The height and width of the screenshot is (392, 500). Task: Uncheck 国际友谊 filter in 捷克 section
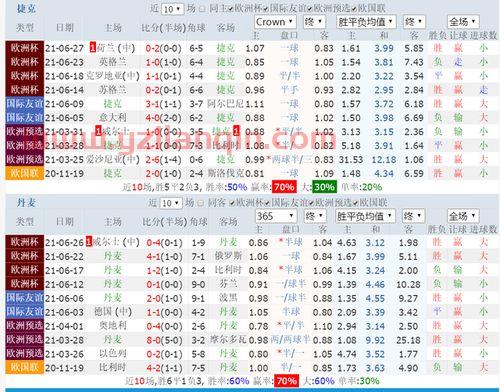[266, 9]
